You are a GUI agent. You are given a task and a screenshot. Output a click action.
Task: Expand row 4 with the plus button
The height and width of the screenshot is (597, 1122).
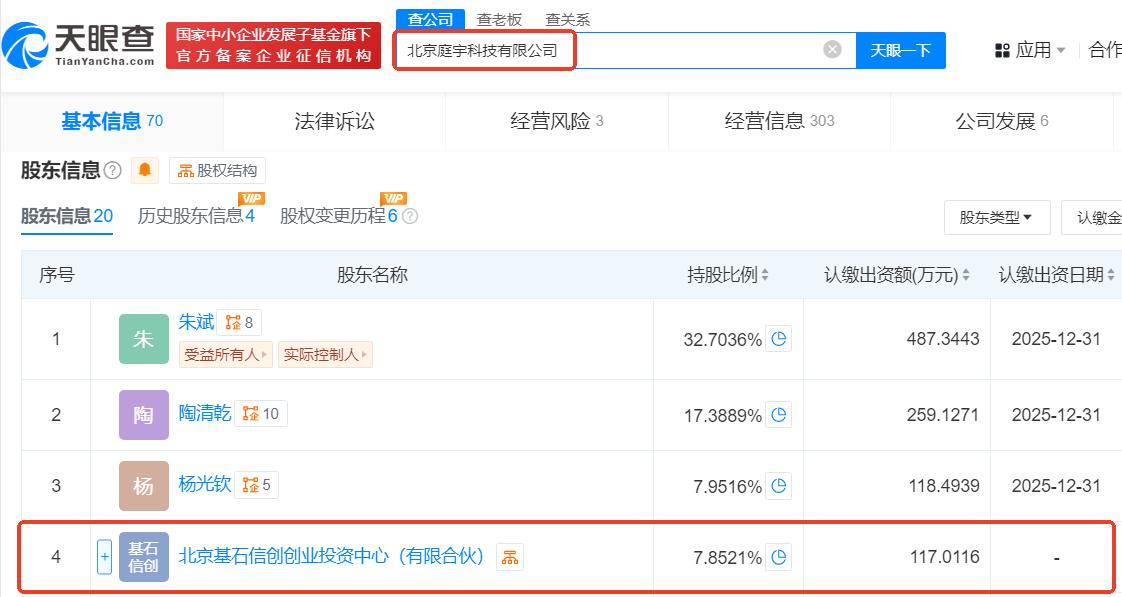click(x=104, y=556)
